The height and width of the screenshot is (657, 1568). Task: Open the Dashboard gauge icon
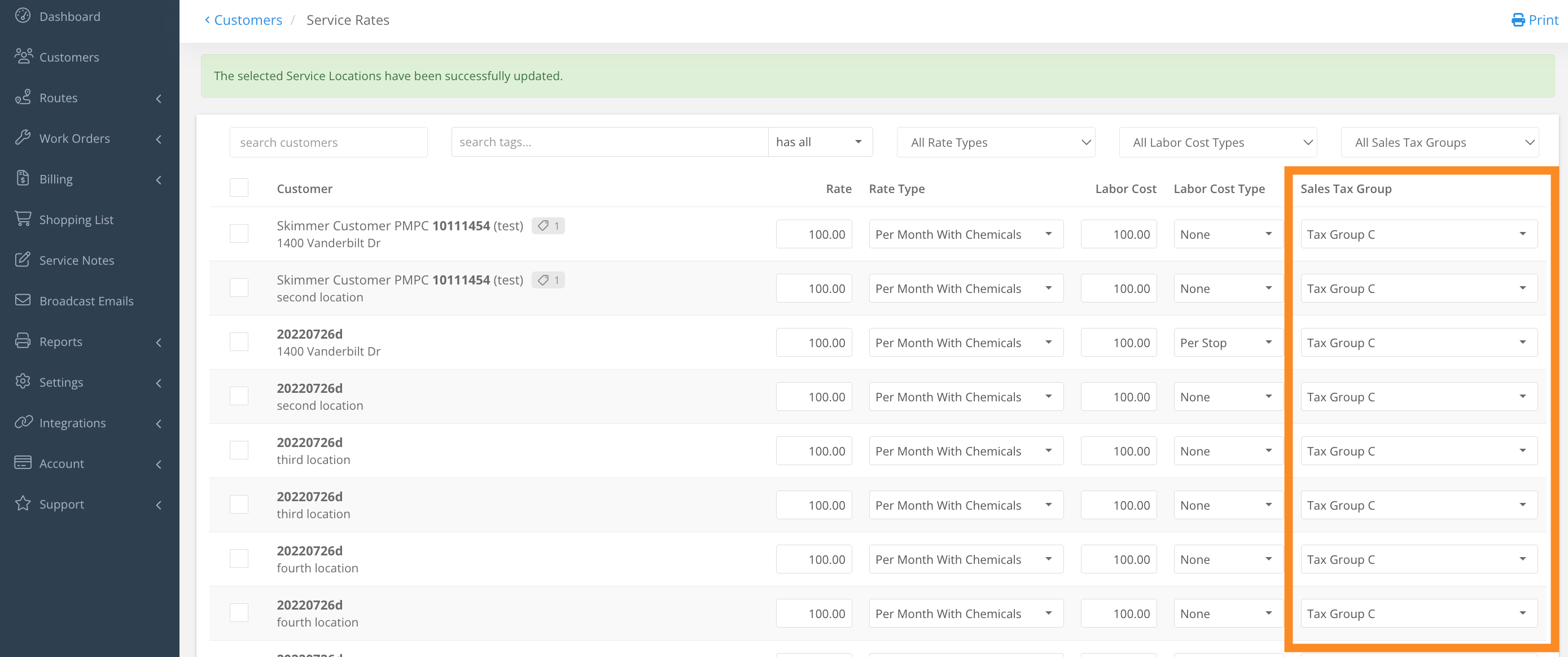[x=23, y=16]
